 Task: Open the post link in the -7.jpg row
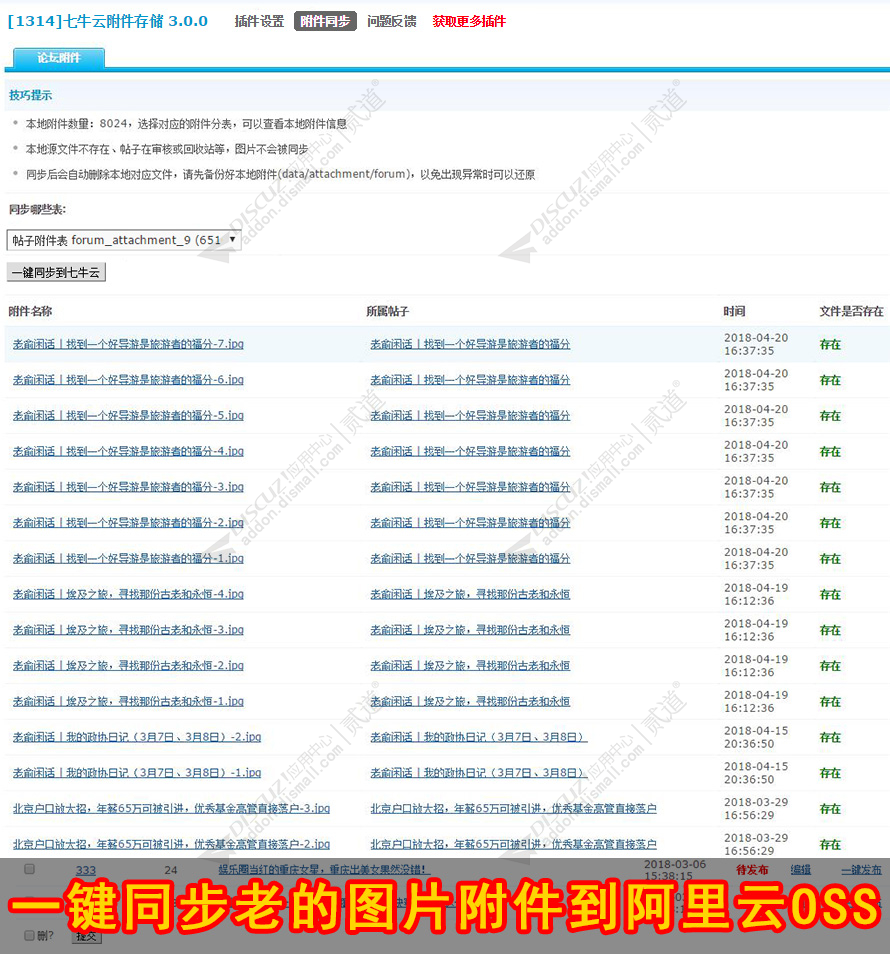pyautogui.click(x=470, y=344)
